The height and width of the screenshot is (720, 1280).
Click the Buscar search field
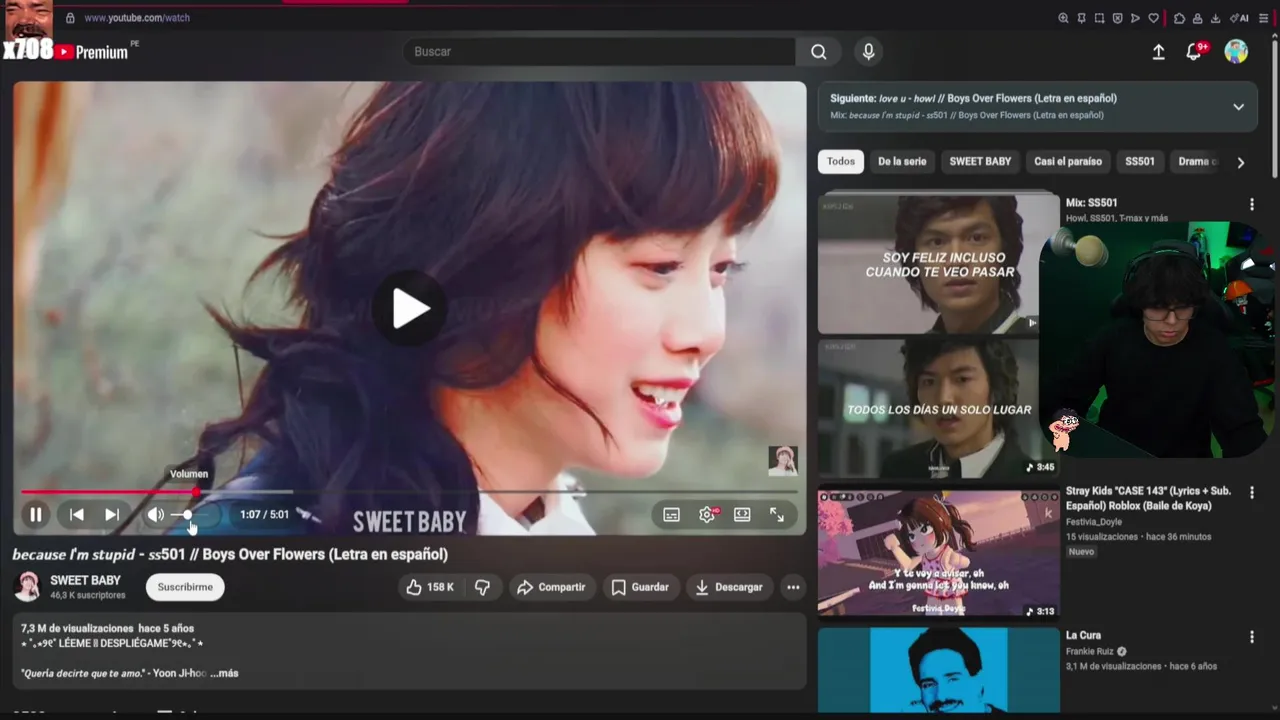[599, 52]
